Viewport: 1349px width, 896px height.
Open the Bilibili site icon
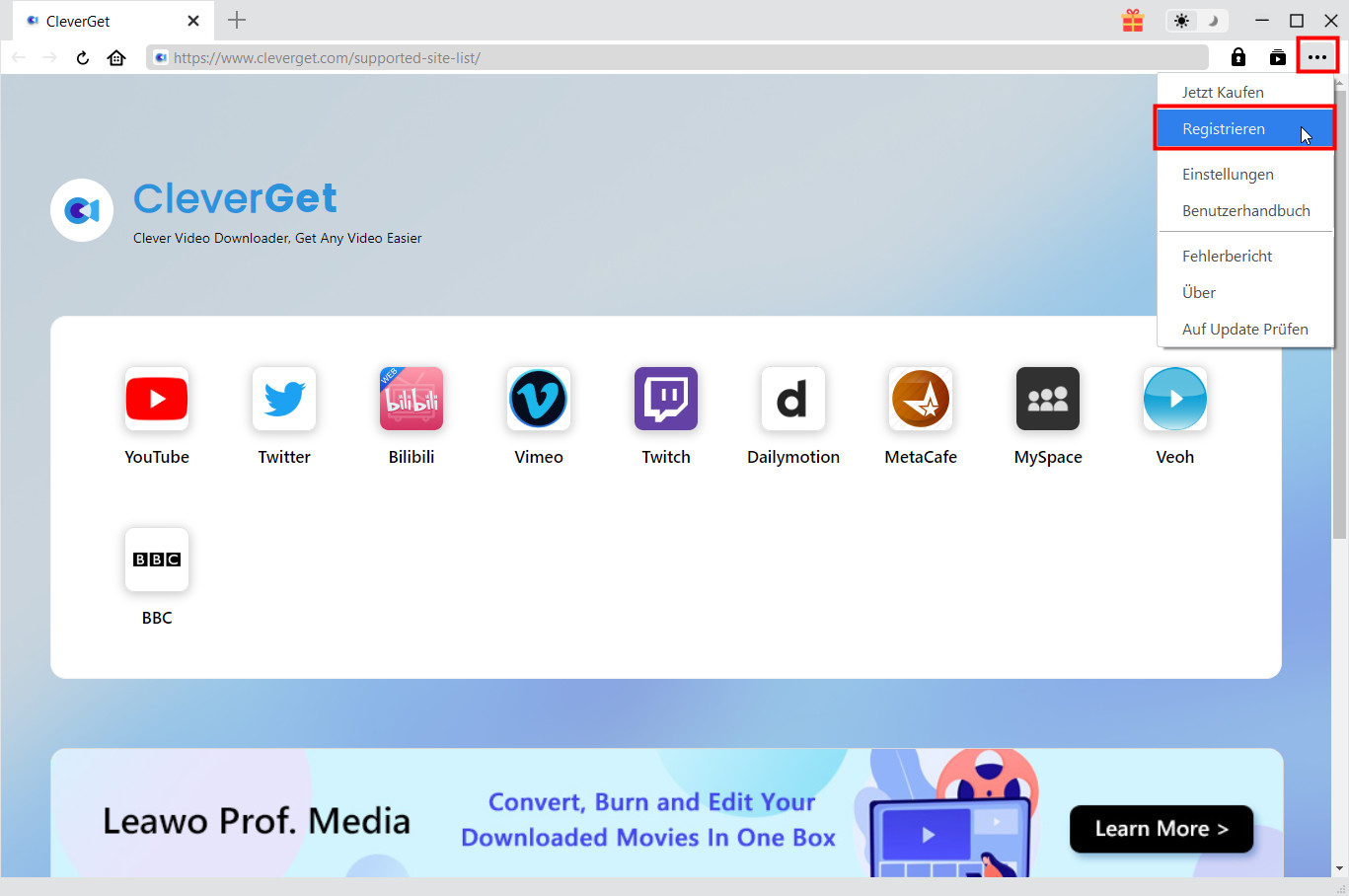click(x=412, y=399)
